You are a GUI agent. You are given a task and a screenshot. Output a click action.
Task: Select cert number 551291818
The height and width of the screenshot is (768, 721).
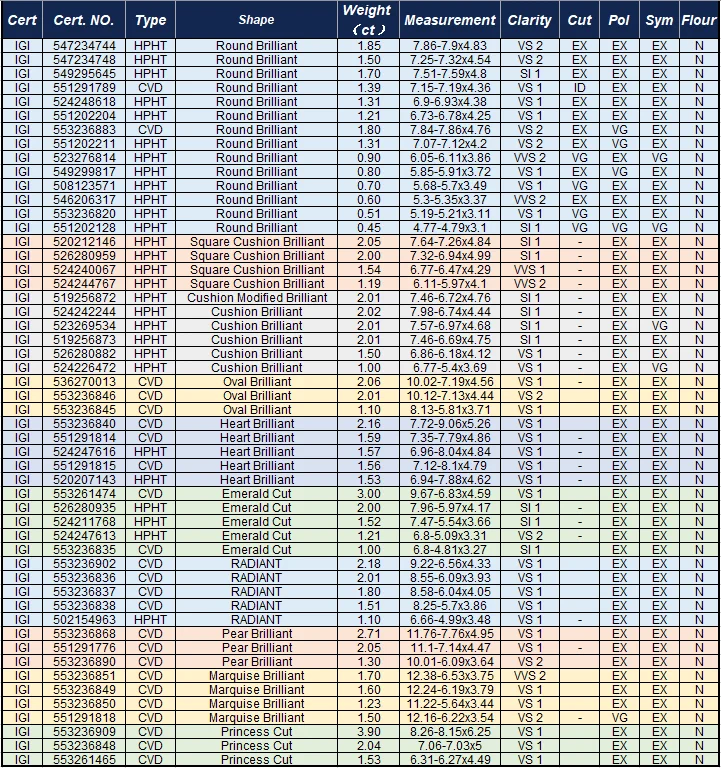[84, 718]
